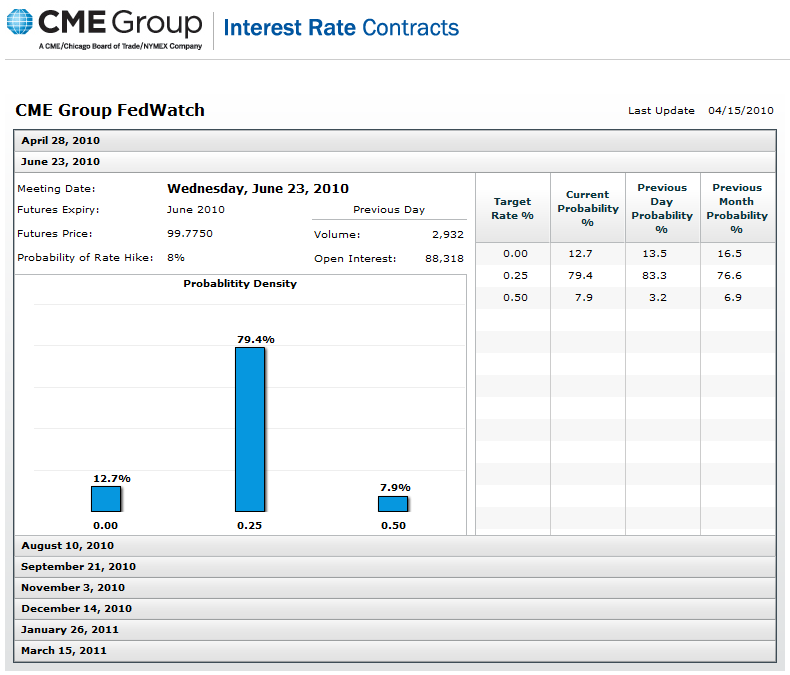This screenshot has height=675, width=790.
Task: Click the 12.7% bar in the density chart
Action: coord(106,499)
